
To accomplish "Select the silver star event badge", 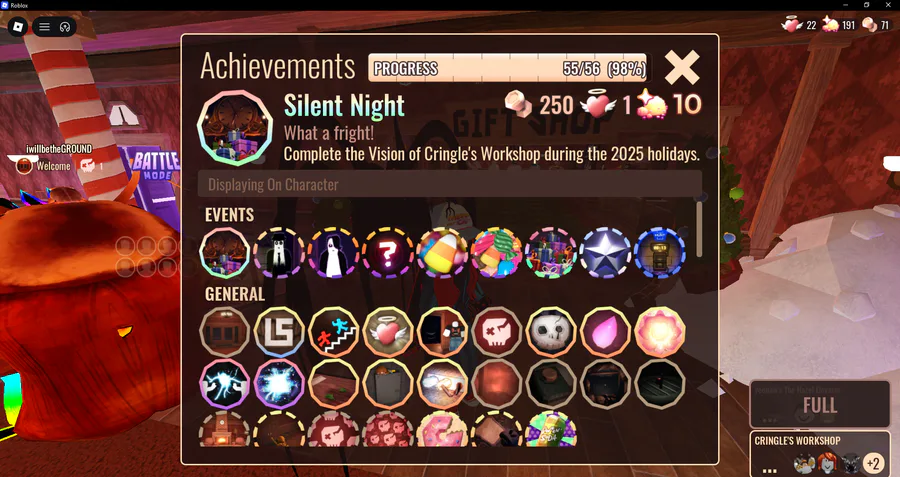I will point(605,253).
